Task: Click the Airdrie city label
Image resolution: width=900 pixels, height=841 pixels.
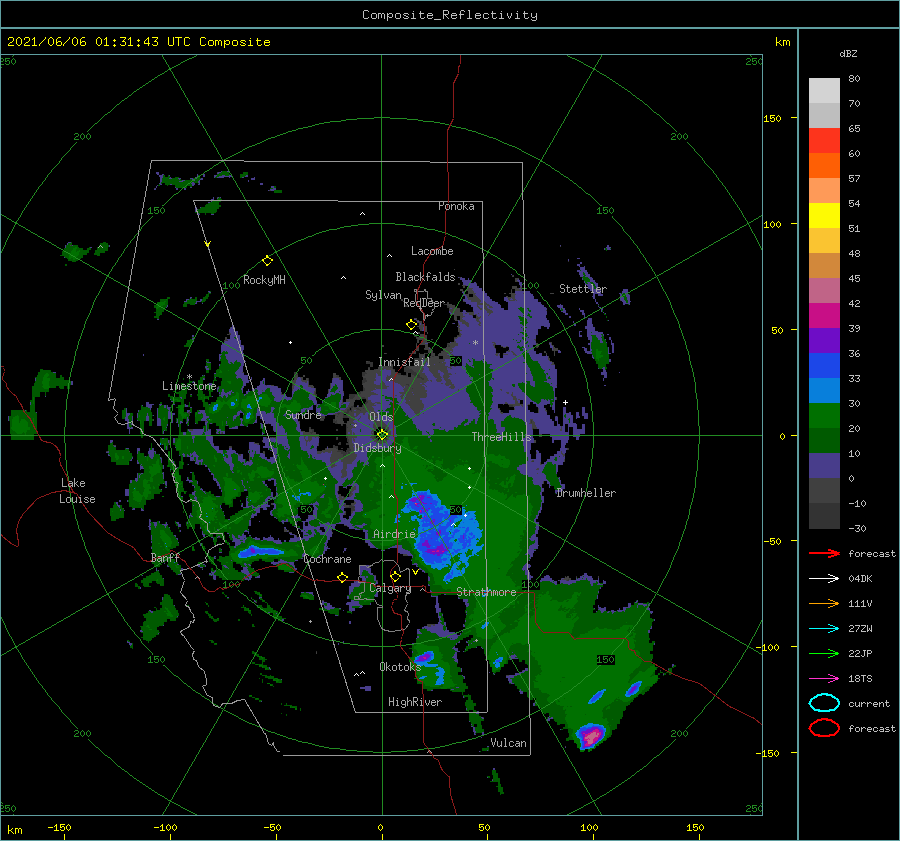Action: [394, 534]
